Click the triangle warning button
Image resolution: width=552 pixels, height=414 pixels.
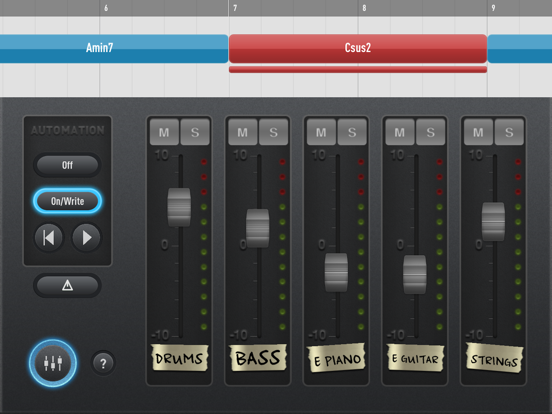[x=67, y=285]
